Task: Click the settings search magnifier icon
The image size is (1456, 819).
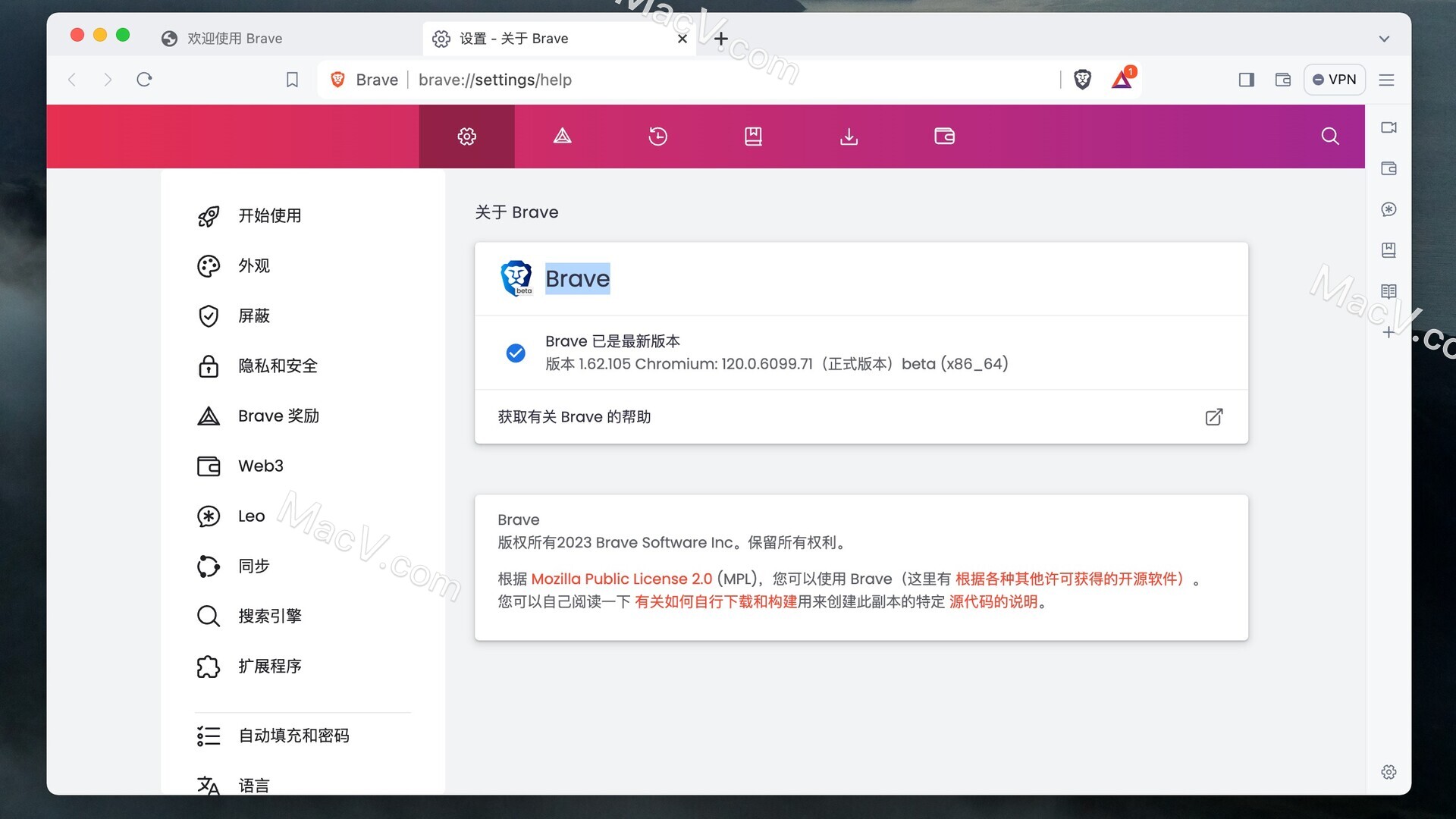Action: pos(1330,136)
